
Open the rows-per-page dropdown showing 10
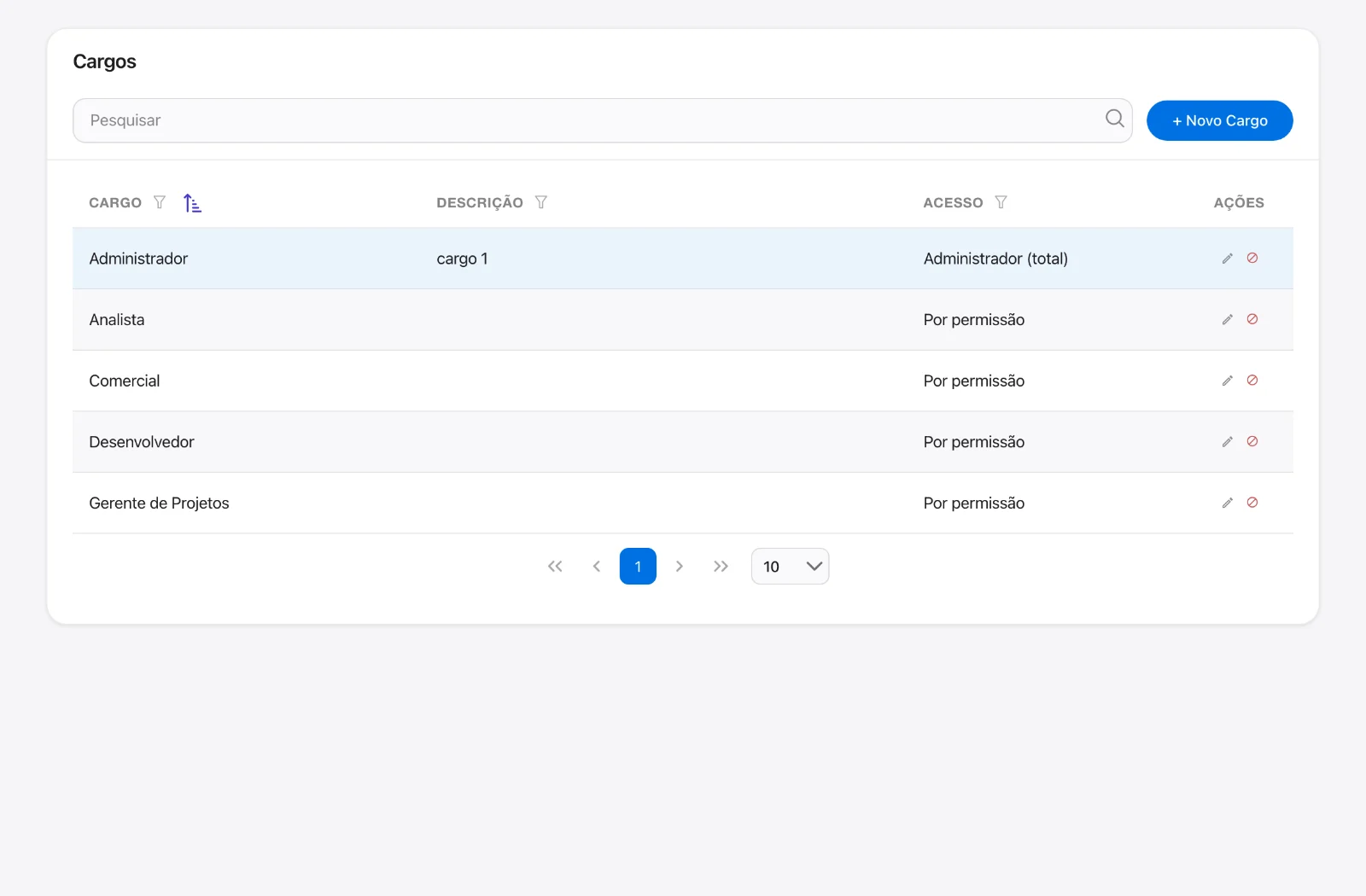tap(790, 567)
